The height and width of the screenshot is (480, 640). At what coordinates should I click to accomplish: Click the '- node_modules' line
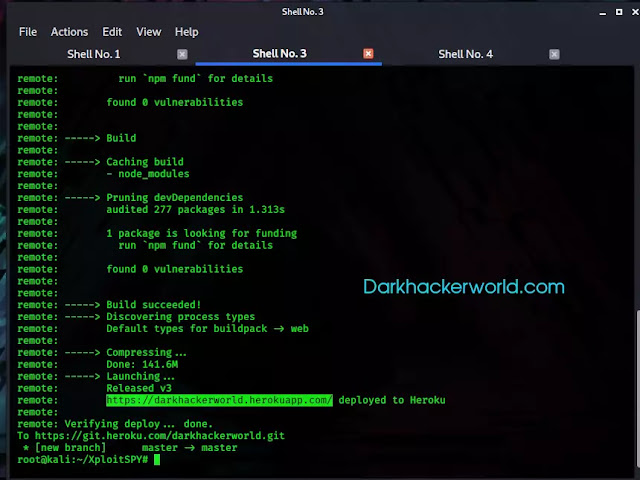[148, 174]
